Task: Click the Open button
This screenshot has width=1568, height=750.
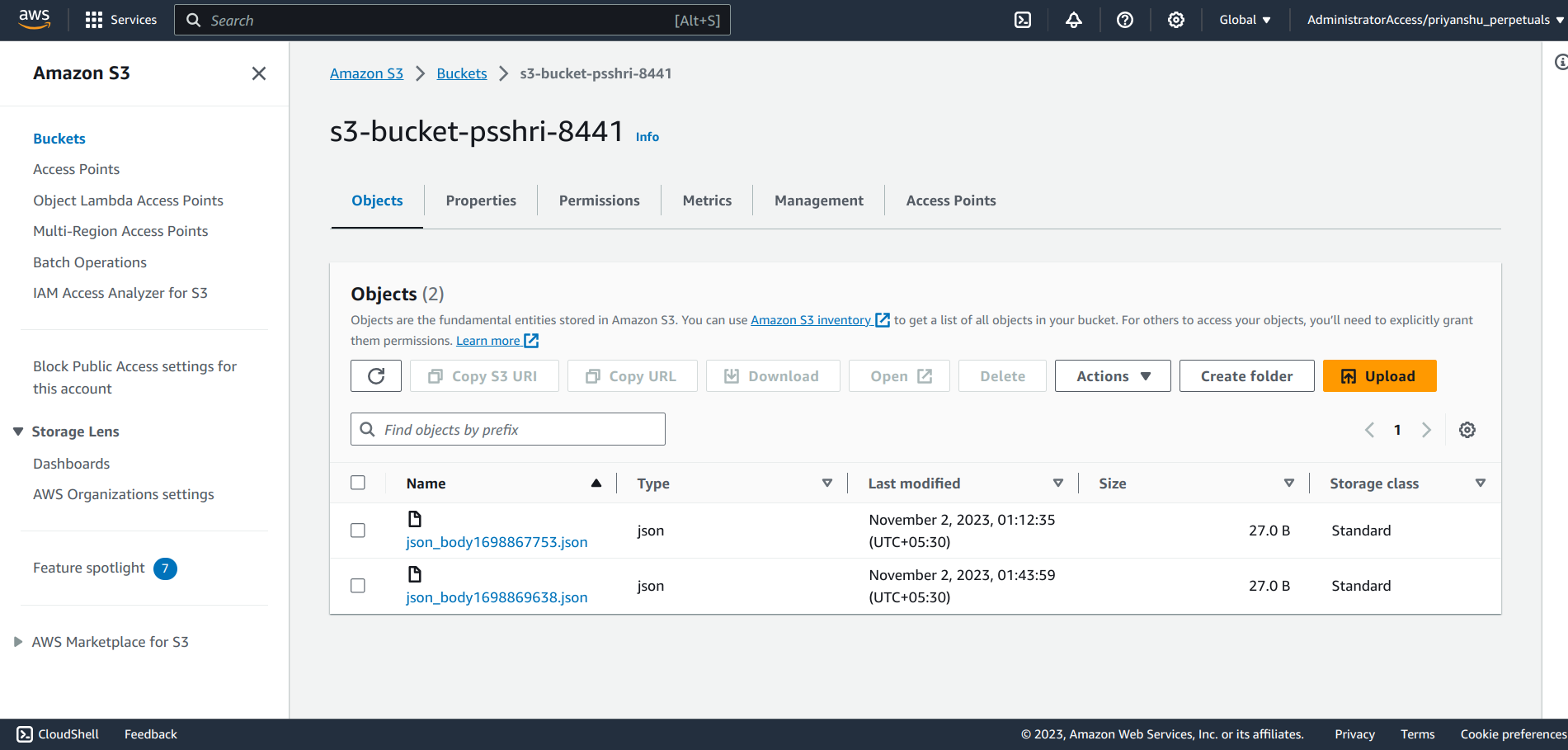Action: click(x=899, y=376)
